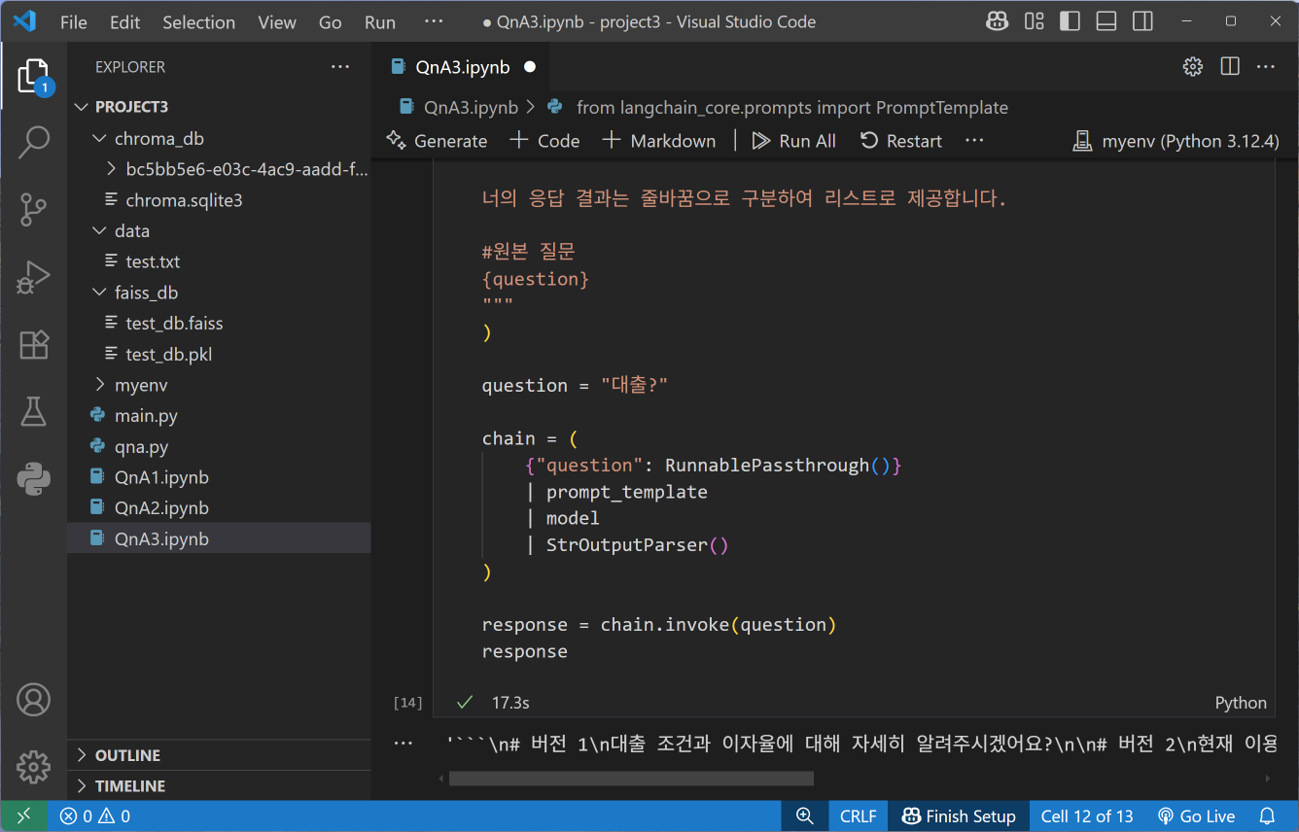Open the Selection menu
This screenshot has width=1299, height=832.
click(199, 22)
